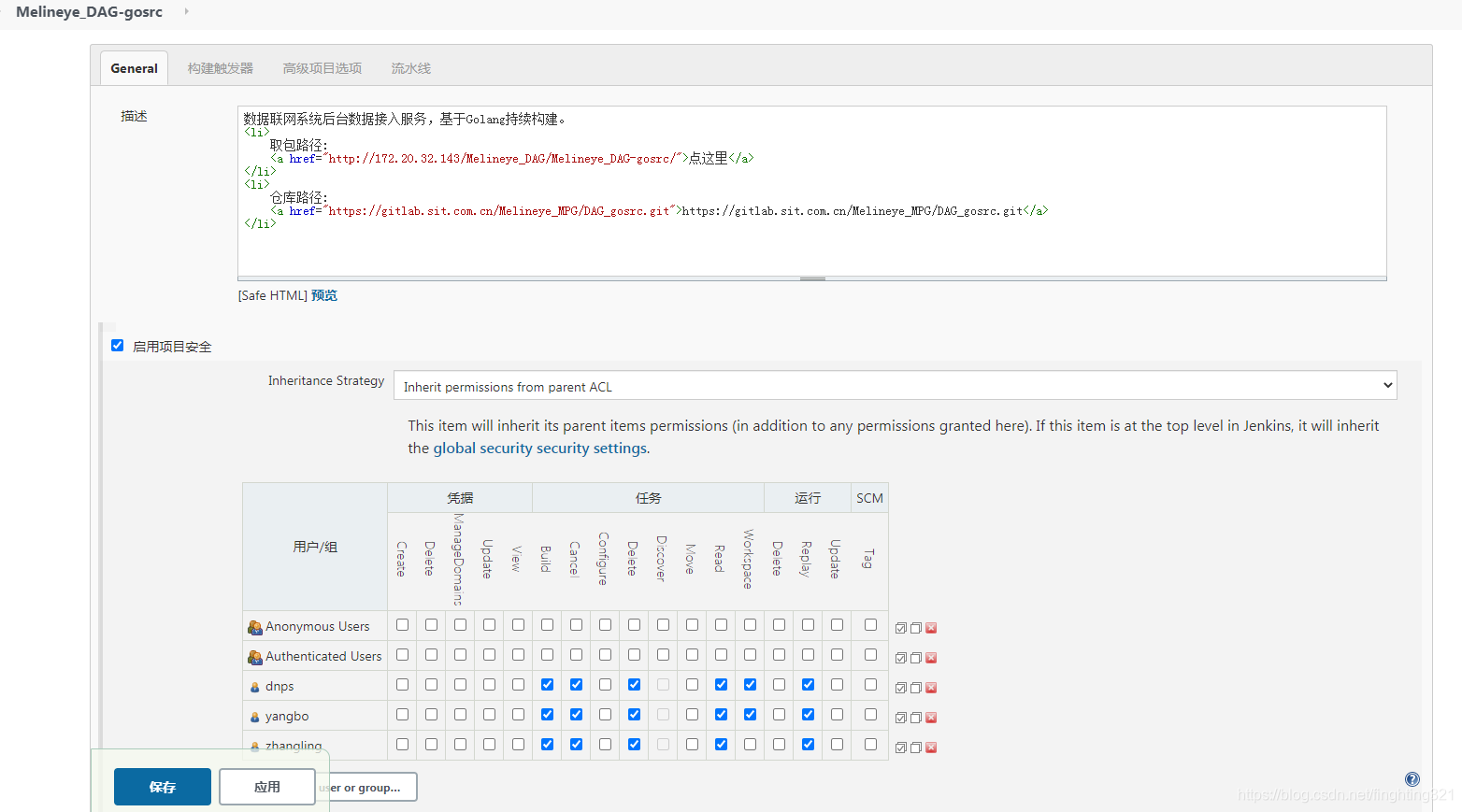This screenshot has width=1462, height=812.
Task: Click the Discover column header
Action: (662, 560)
